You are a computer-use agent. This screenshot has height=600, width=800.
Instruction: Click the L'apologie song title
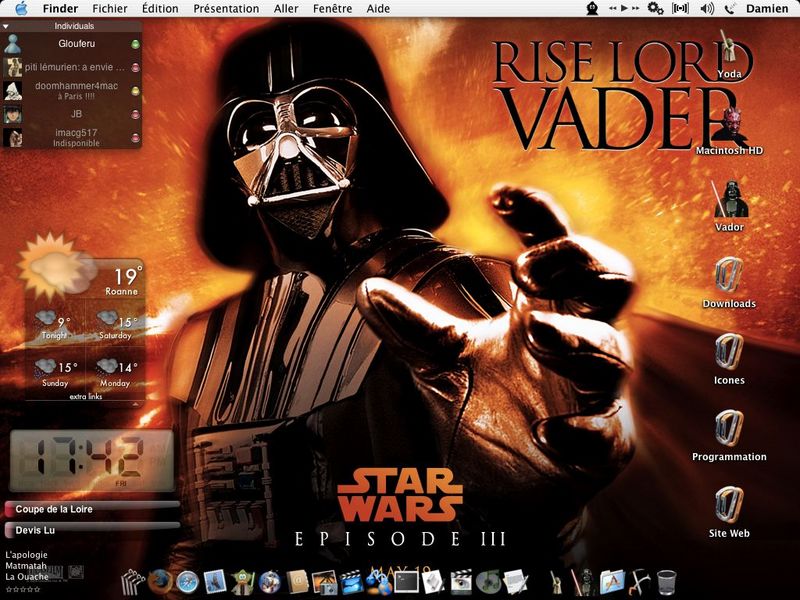[26, 555]
